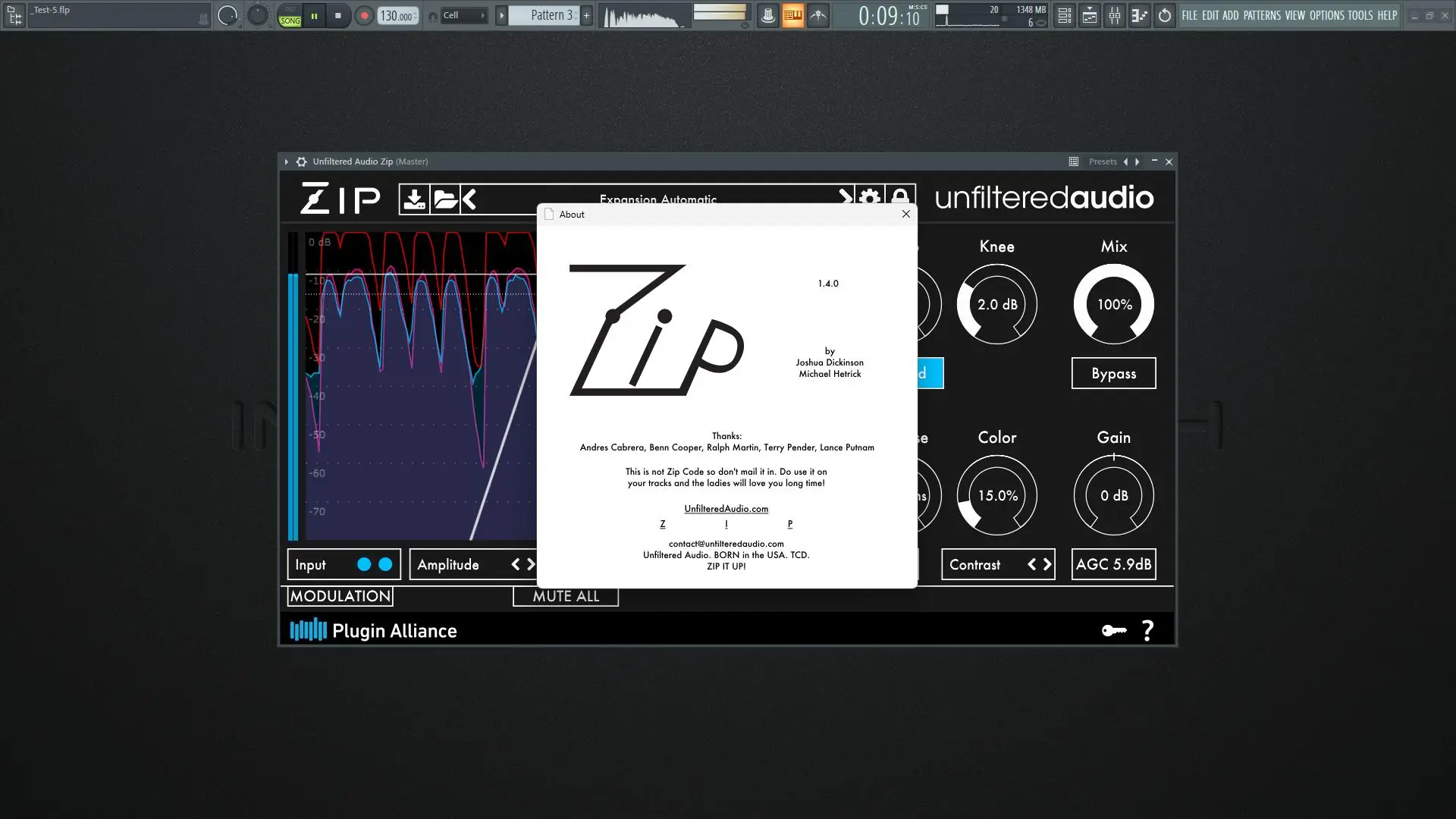Open Plugin Alliance help with the question mark

click(1147, 630)
